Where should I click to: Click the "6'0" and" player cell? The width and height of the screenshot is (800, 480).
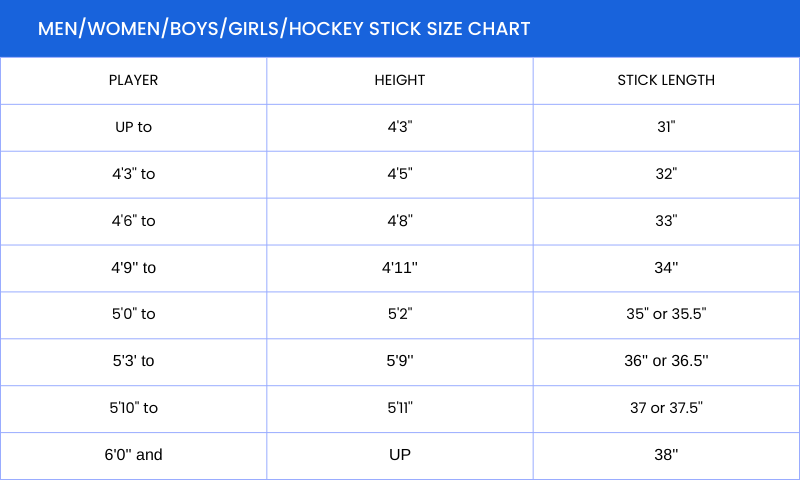(x=133, y=455)
